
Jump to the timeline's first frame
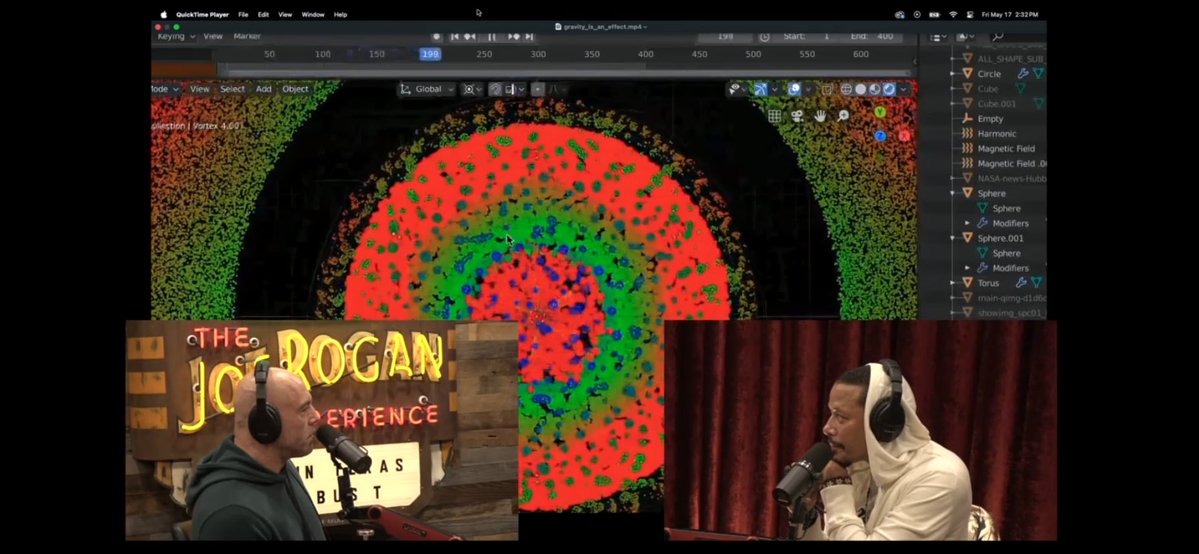coord(455,37)
